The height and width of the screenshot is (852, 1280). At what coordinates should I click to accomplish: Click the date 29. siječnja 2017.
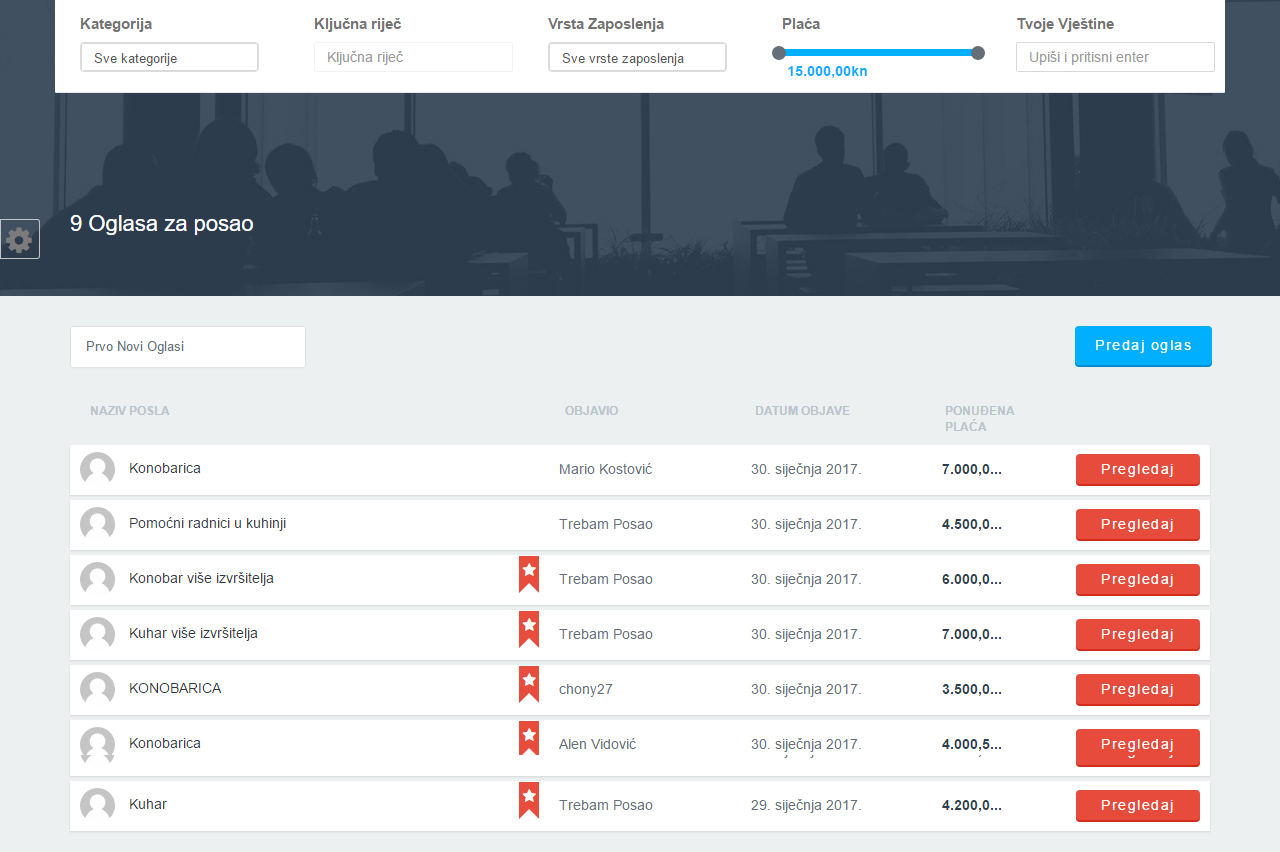point(806,805)
